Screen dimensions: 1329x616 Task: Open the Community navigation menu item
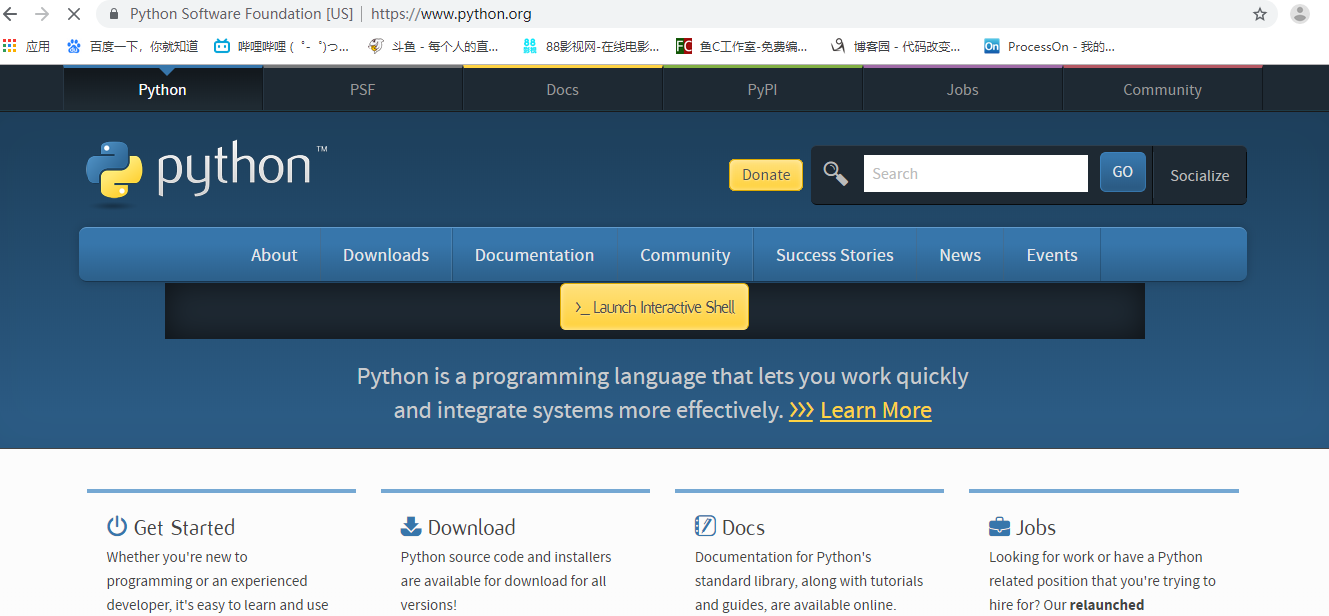(685, 255)
